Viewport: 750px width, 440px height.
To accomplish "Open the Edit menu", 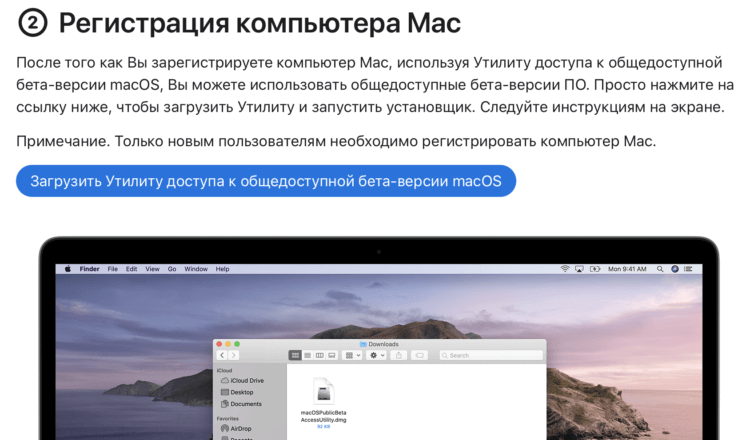I will 132,269.
